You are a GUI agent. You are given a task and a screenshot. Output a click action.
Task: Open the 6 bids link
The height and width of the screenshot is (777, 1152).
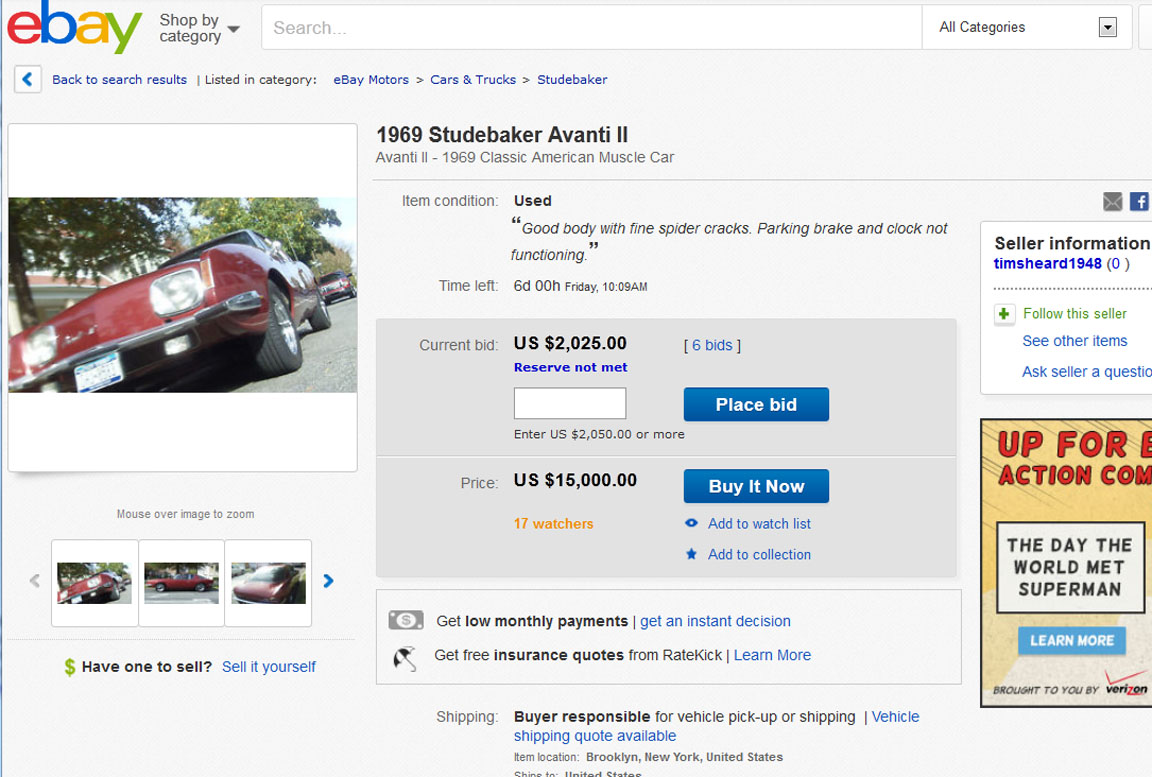point(711,345)
